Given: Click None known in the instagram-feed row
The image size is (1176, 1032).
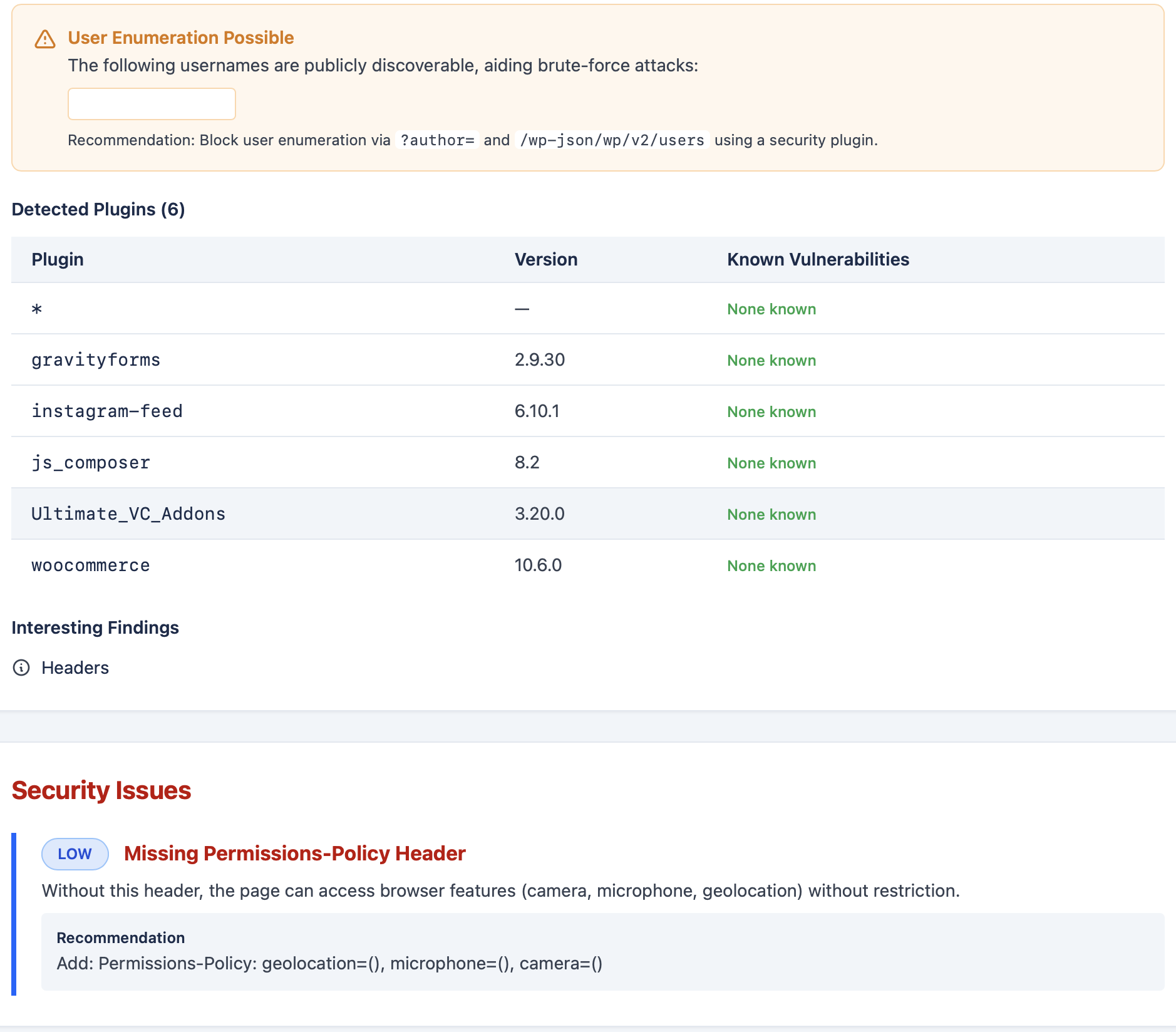Looking at the screenshot, I should coord(771,412).
